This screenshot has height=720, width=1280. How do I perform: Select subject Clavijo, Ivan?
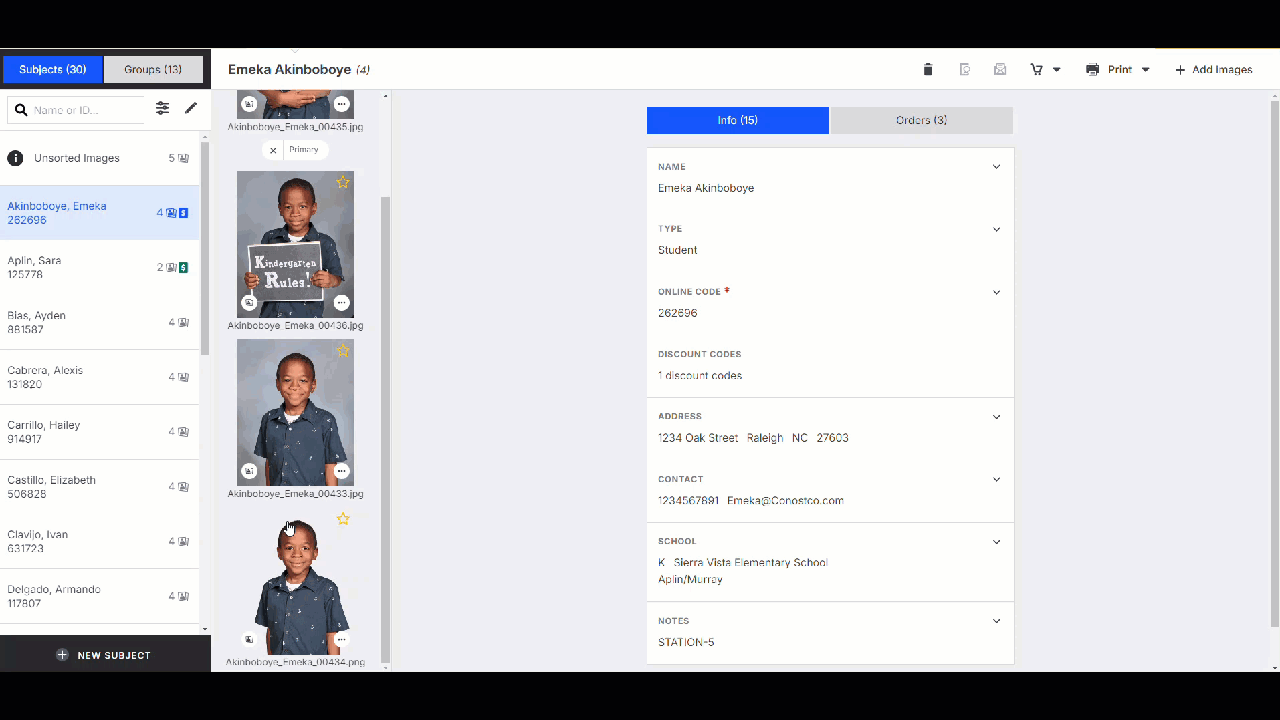point(100,541)
